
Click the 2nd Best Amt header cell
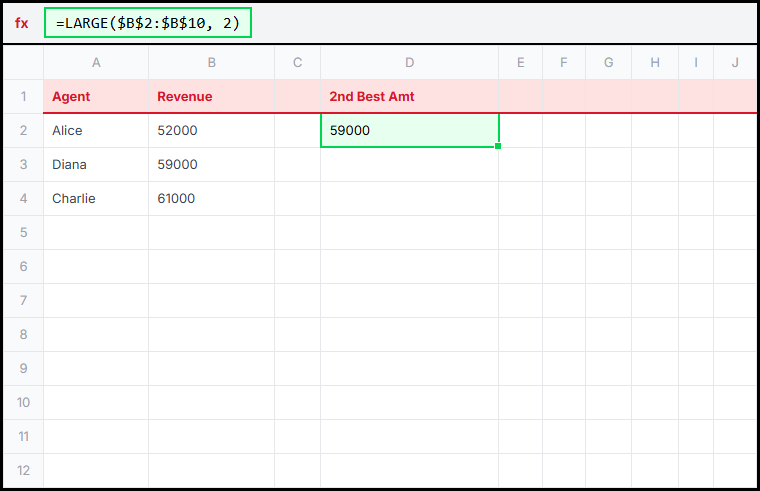[409, 97]
